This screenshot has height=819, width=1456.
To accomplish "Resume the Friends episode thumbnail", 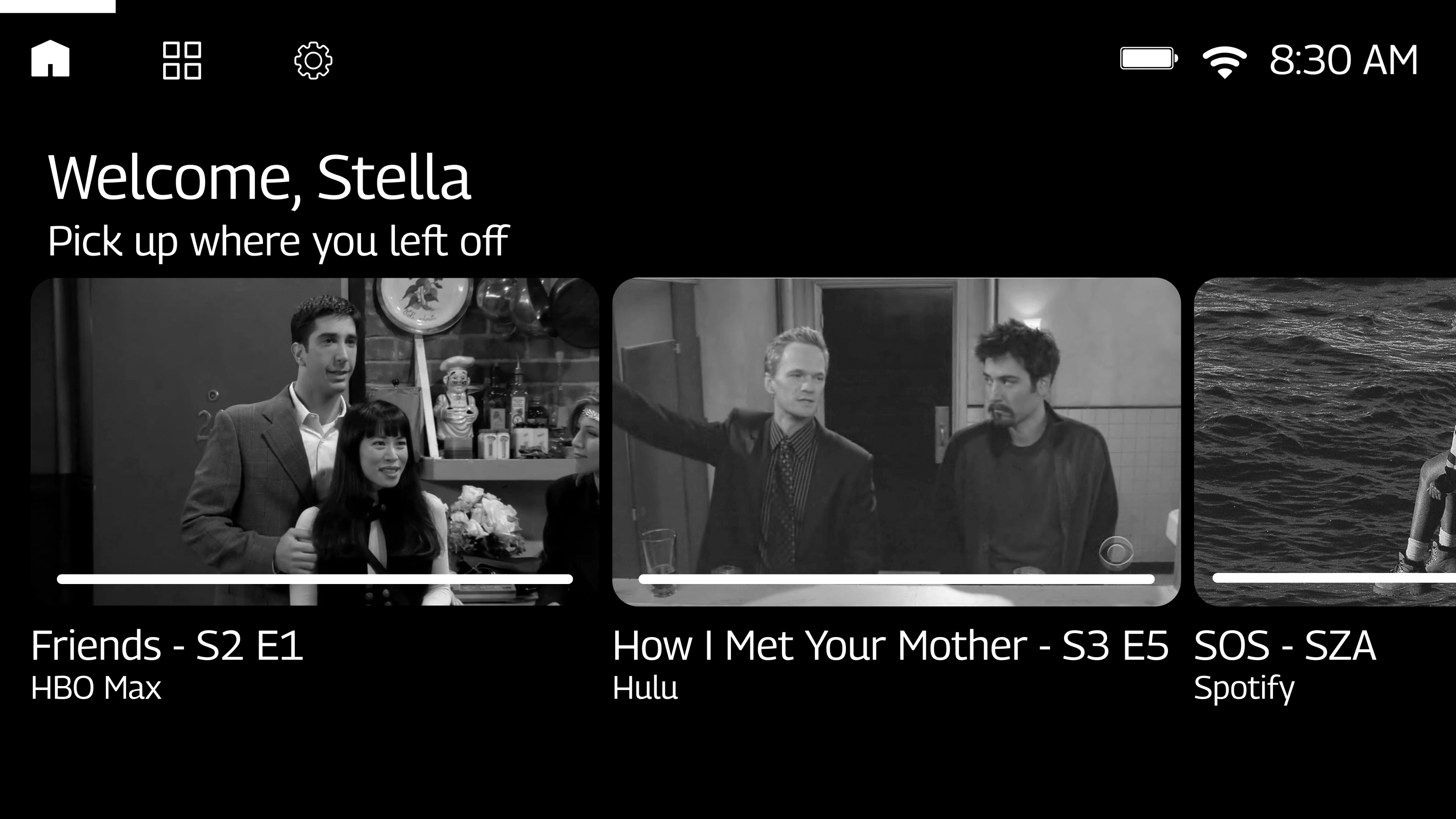I will click(315, 441).
